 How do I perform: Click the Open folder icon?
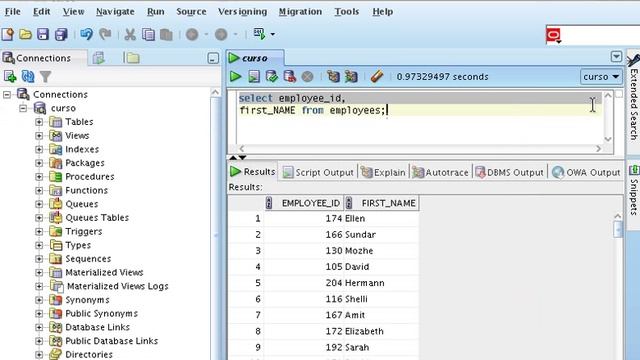click(x=25, y=34)
